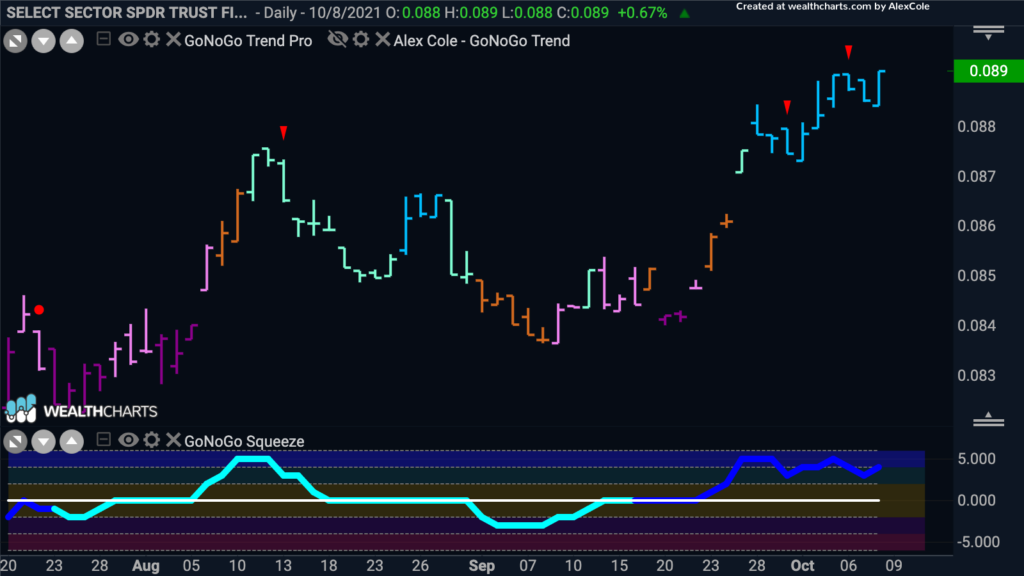Click the 0.086 price axis label
1024x576 pixels.
pos(977,226)
